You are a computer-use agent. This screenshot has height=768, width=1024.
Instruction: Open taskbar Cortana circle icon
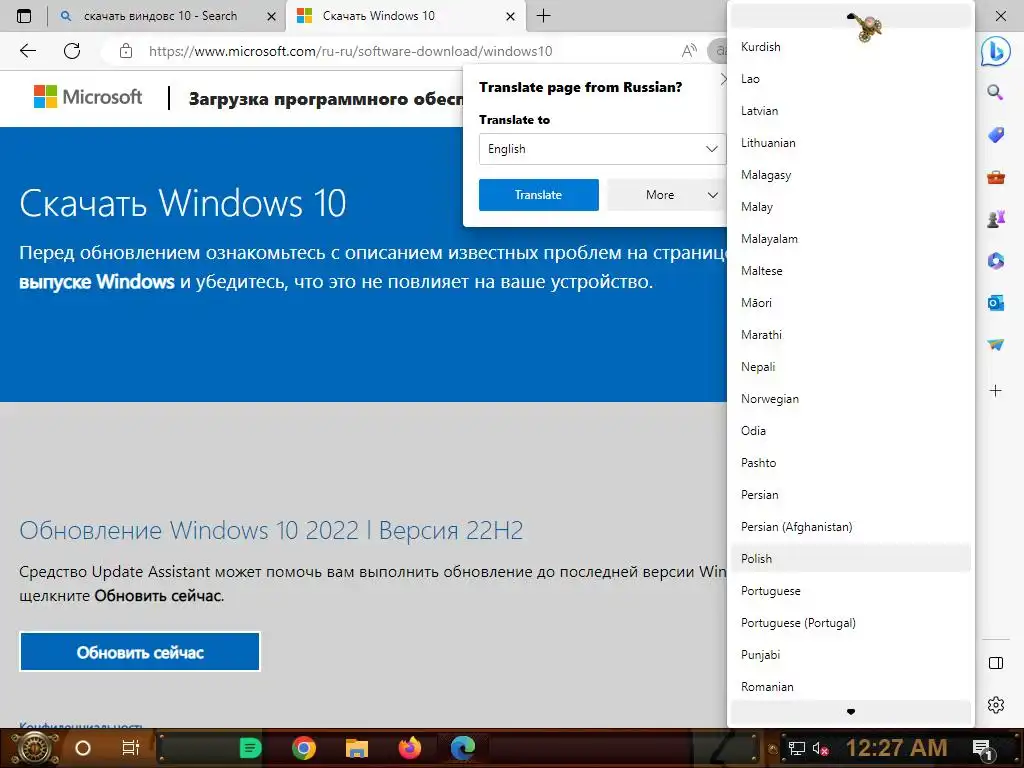(83, 748)
